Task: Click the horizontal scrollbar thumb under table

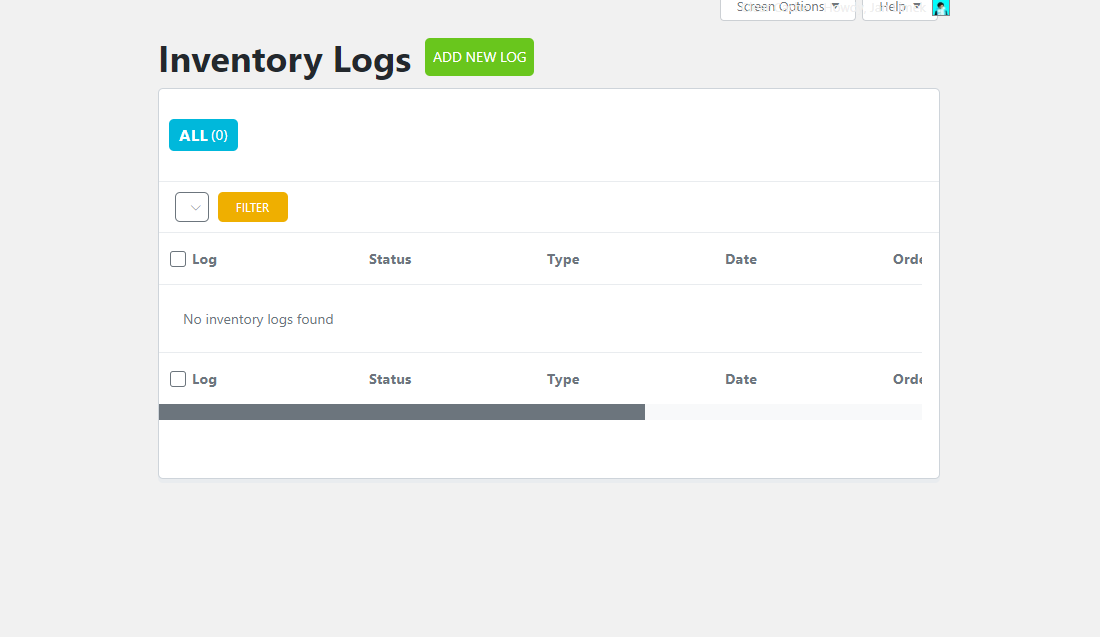Action: click(402, 412)
